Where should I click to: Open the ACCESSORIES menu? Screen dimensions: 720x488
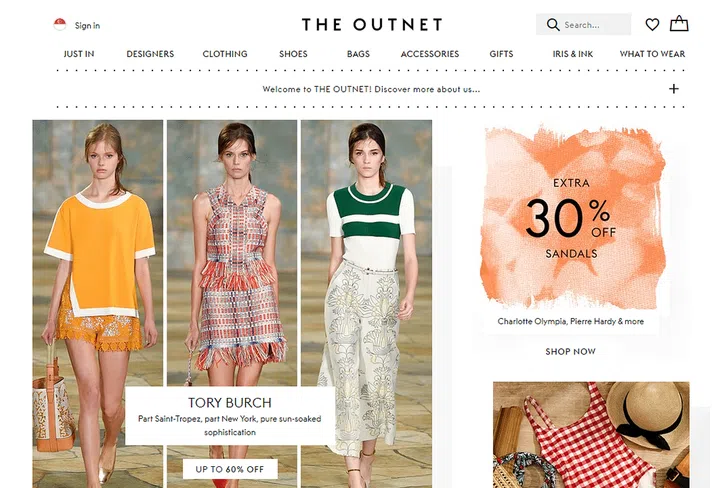click(430, 54)
